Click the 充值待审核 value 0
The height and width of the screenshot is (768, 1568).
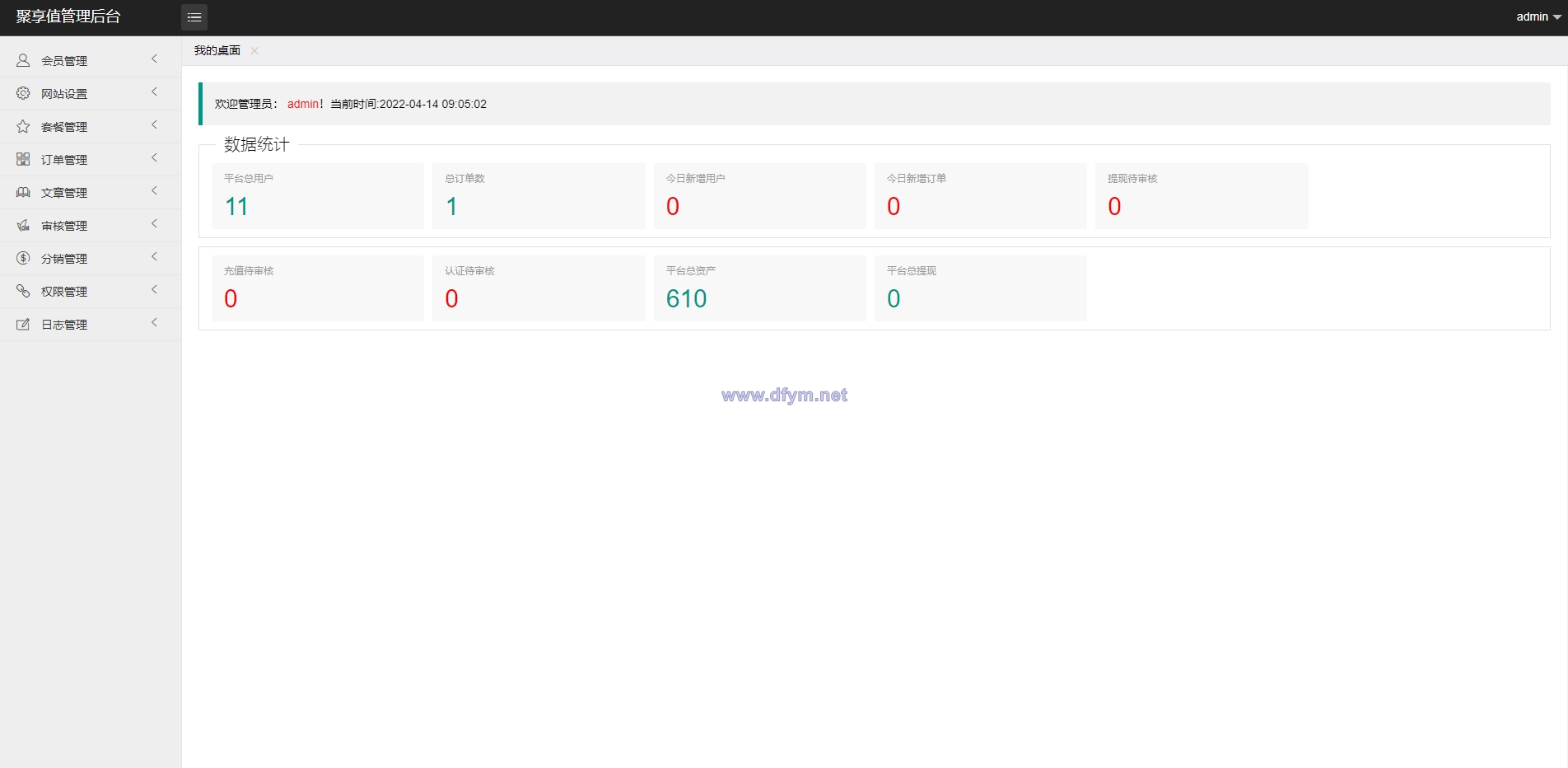click(x=231, y=298)
